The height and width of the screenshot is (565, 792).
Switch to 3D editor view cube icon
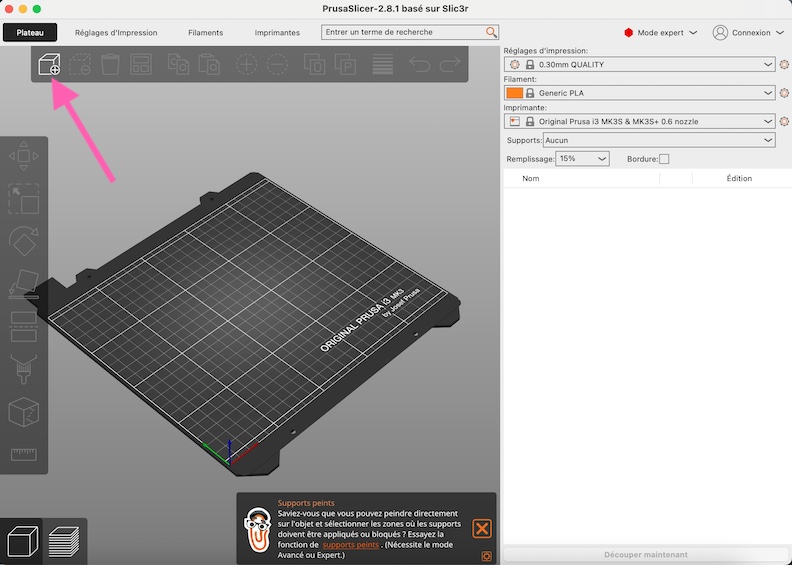tap(22, 541)
